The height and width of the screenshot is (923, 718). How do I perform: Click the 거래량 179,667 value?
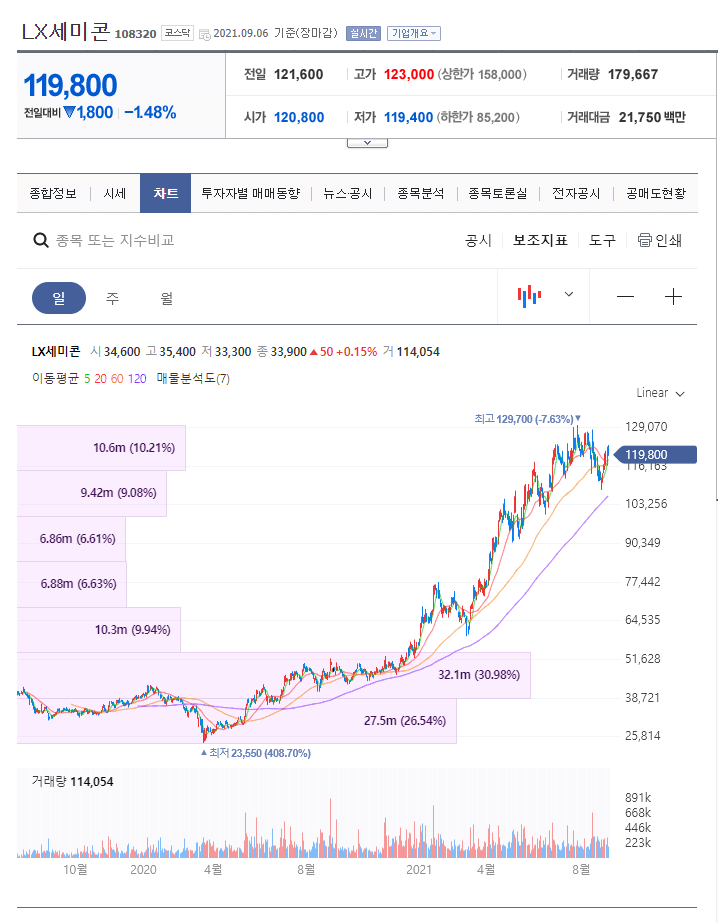click(633, 74)
